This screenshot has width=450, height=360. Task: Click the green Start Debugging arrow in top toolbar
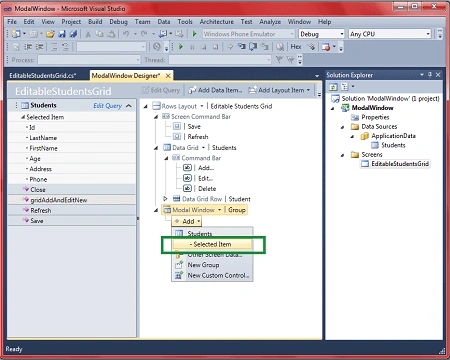[x=194, y=34]
